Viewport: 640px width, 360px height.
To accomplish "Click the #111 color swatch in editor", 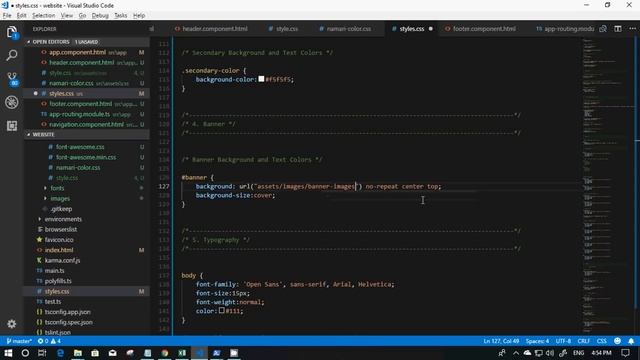I will click(222, 310).
